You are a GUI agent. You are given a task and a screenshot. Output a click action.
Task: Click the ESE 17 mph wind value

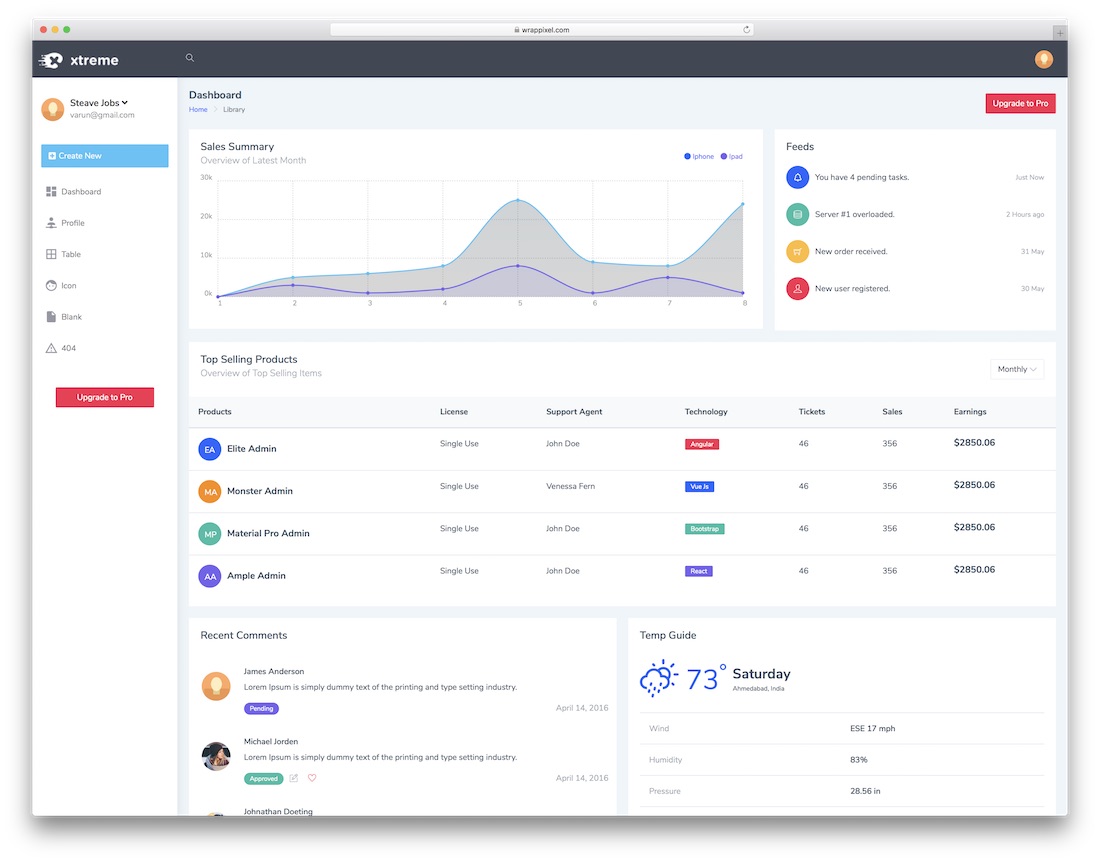(872, 729)
